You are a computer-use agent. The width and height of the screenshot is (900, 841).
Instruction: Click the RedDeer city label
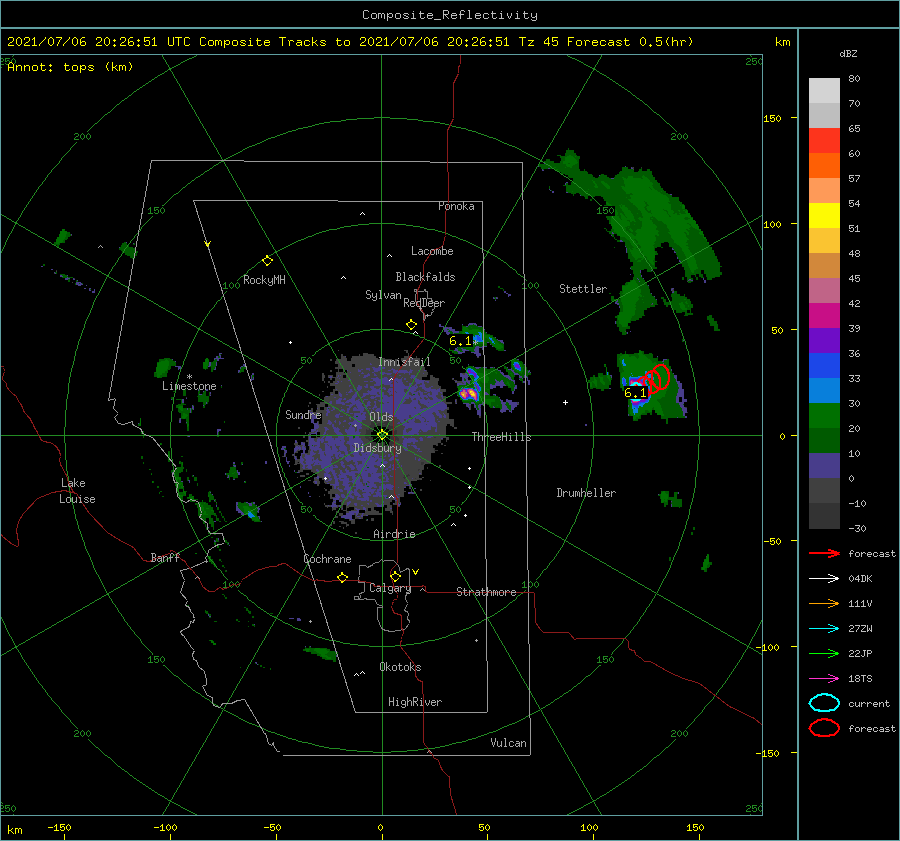[424, 303]
